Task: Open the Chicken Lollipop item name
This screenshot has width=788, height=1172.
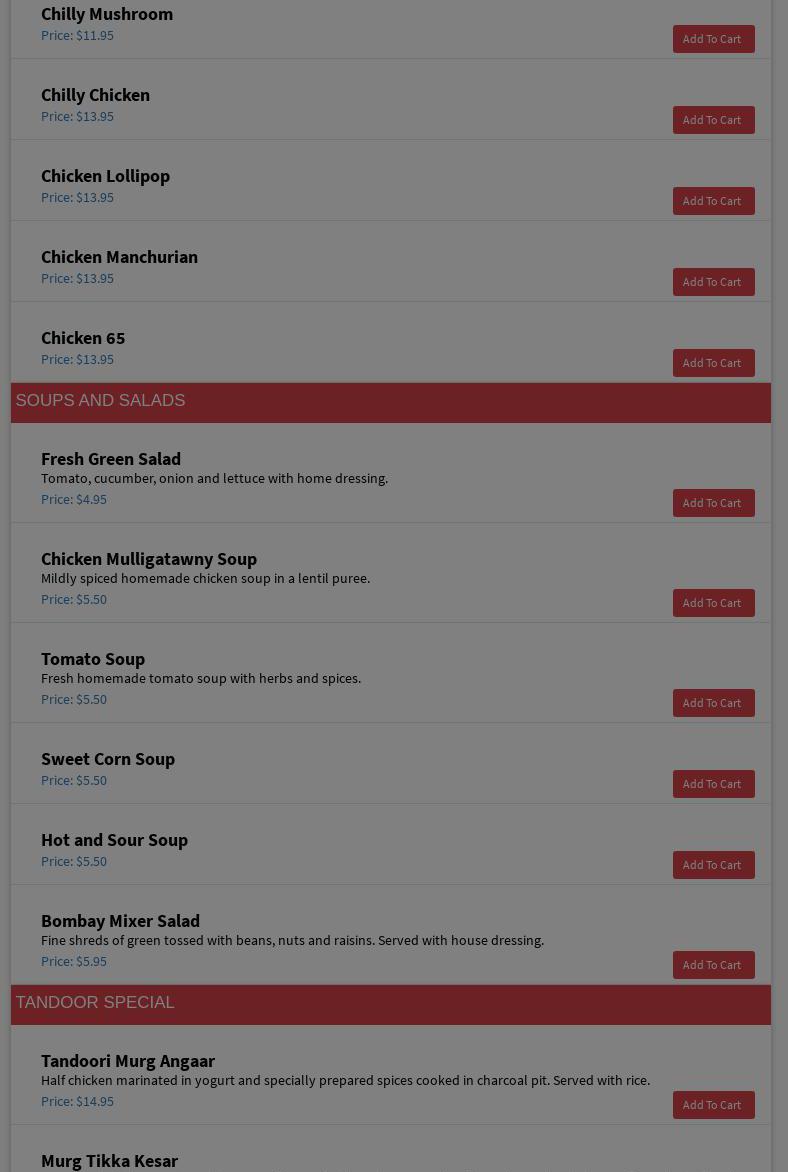Action: coord(105,176)
